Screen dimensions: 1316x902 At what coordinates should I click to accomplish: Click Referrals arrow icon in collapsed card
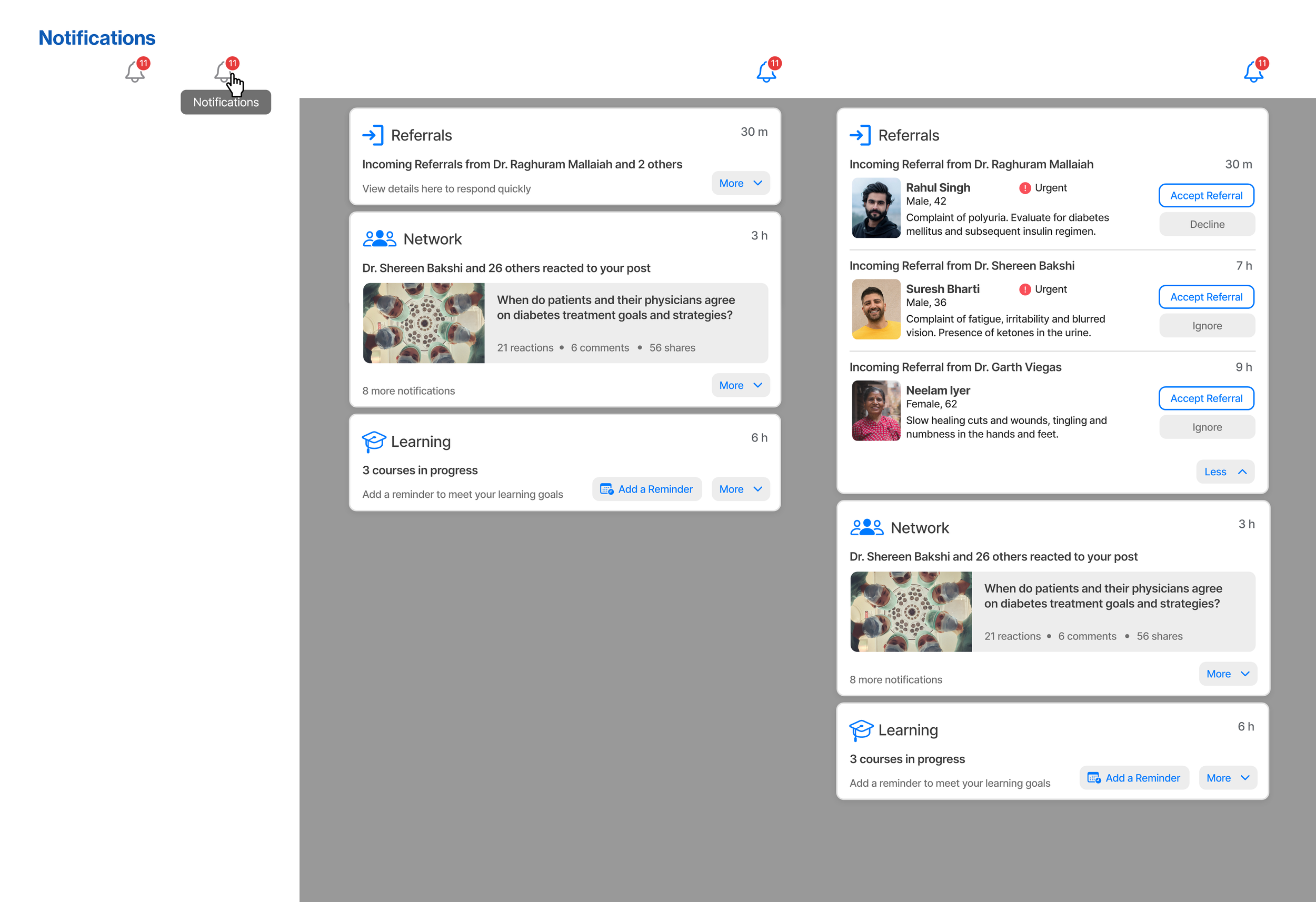point(373,135)
